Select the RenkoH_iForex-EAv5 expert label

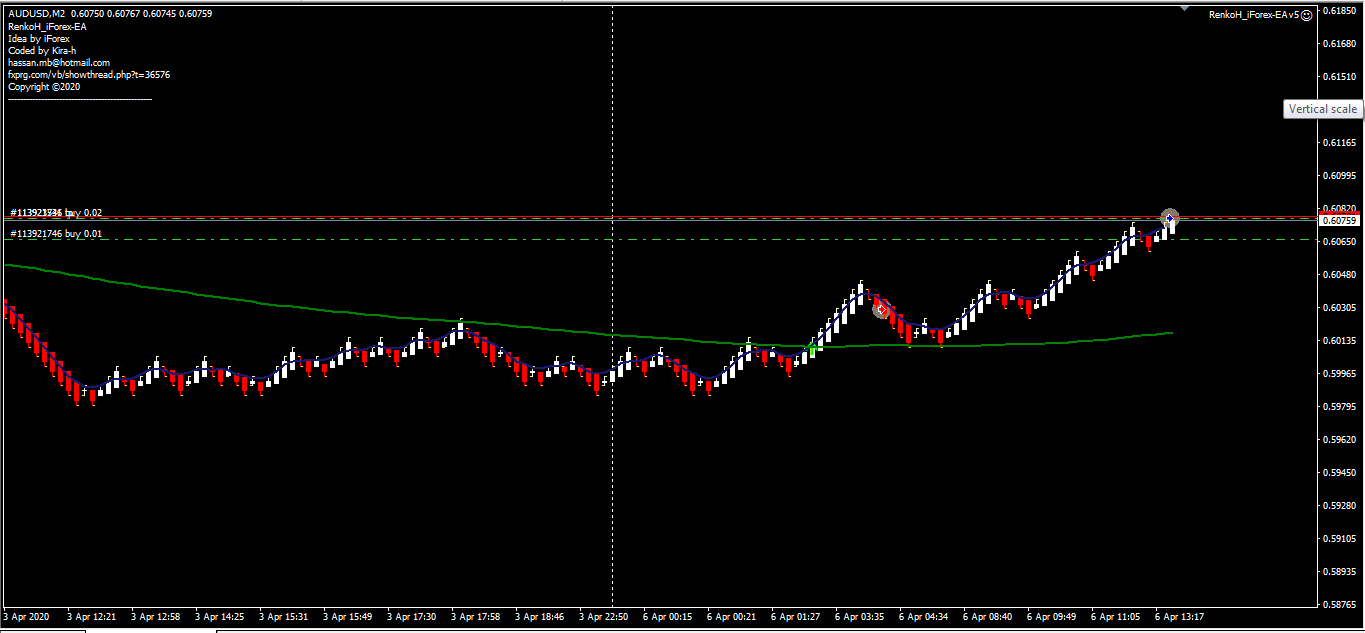(1253, 14)
